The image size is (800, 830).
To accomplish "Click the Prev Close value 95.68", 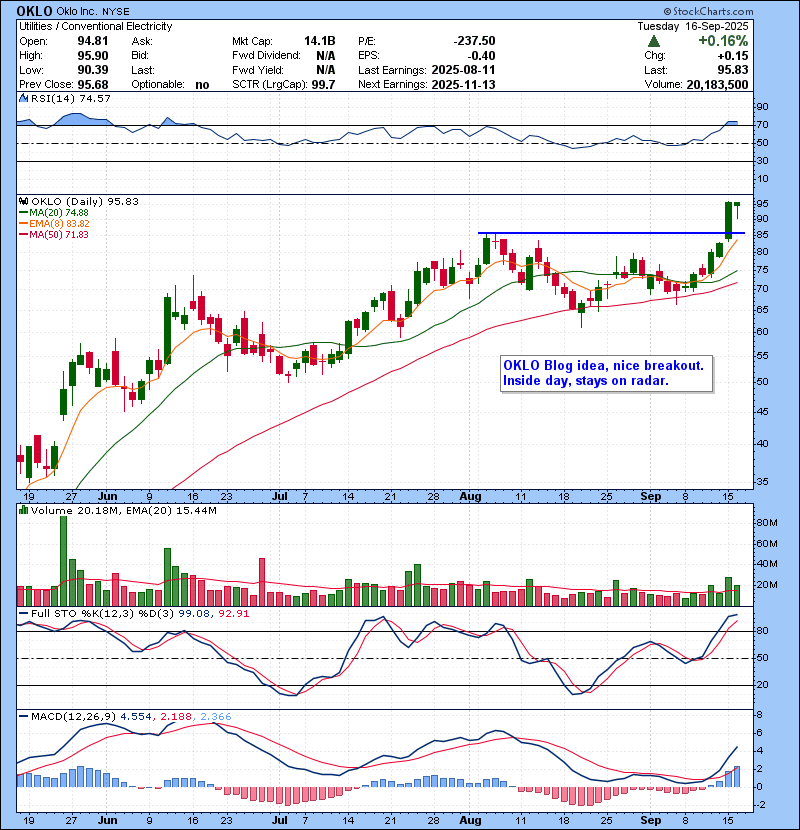I will coord(93,85).
